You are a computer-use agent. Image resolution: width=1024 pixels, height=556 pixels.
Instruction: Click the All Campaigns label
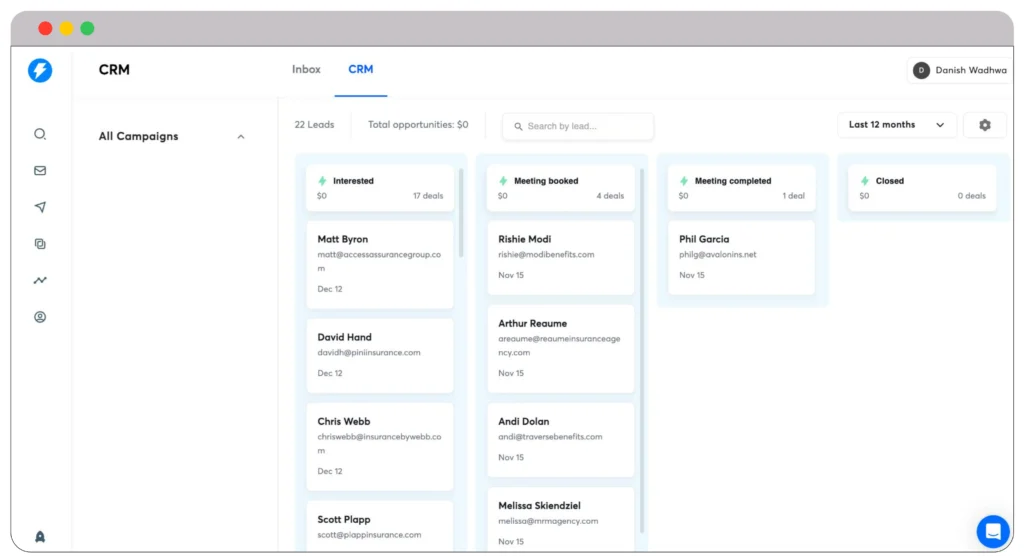point(138,136)
